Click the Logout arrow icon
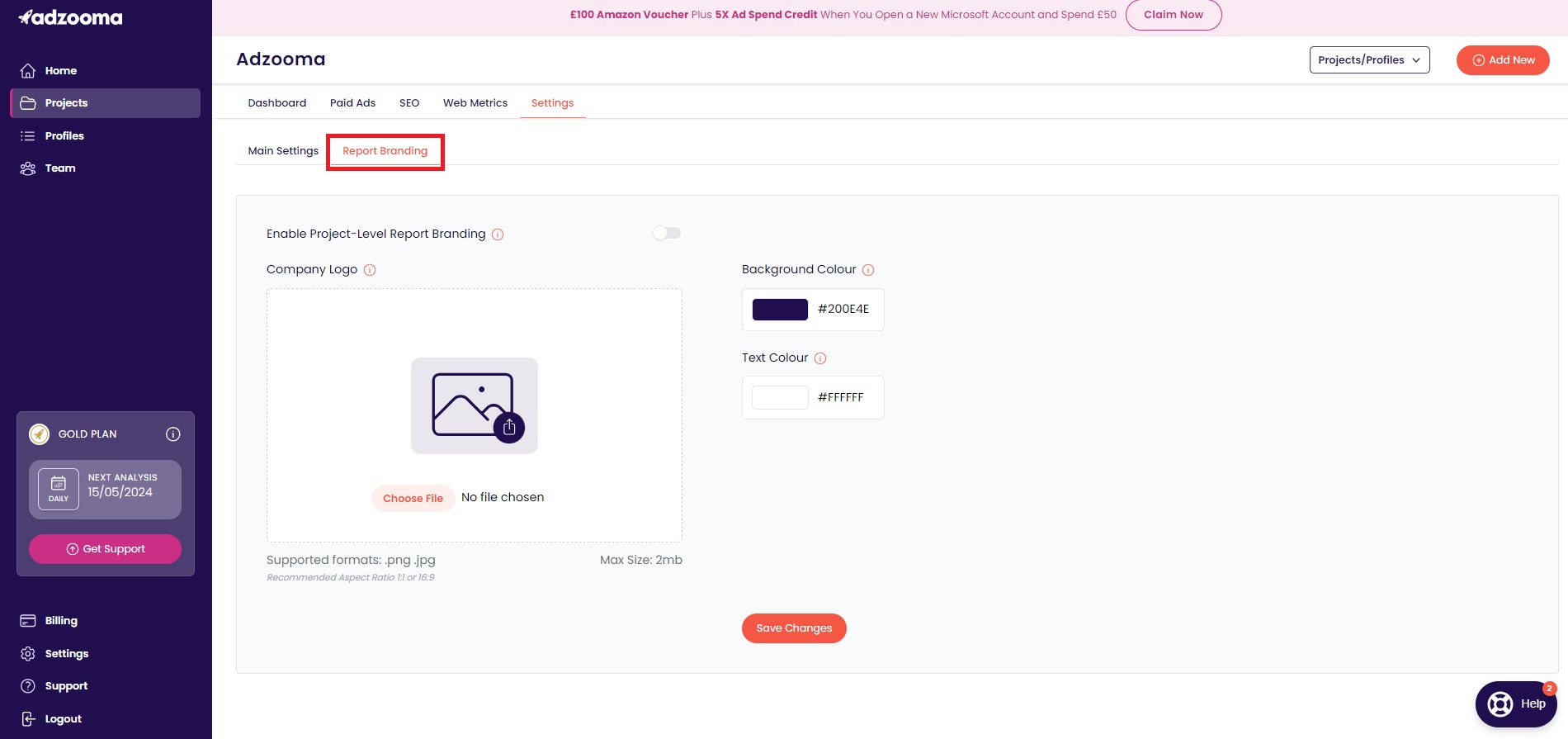 coord(28,719)
